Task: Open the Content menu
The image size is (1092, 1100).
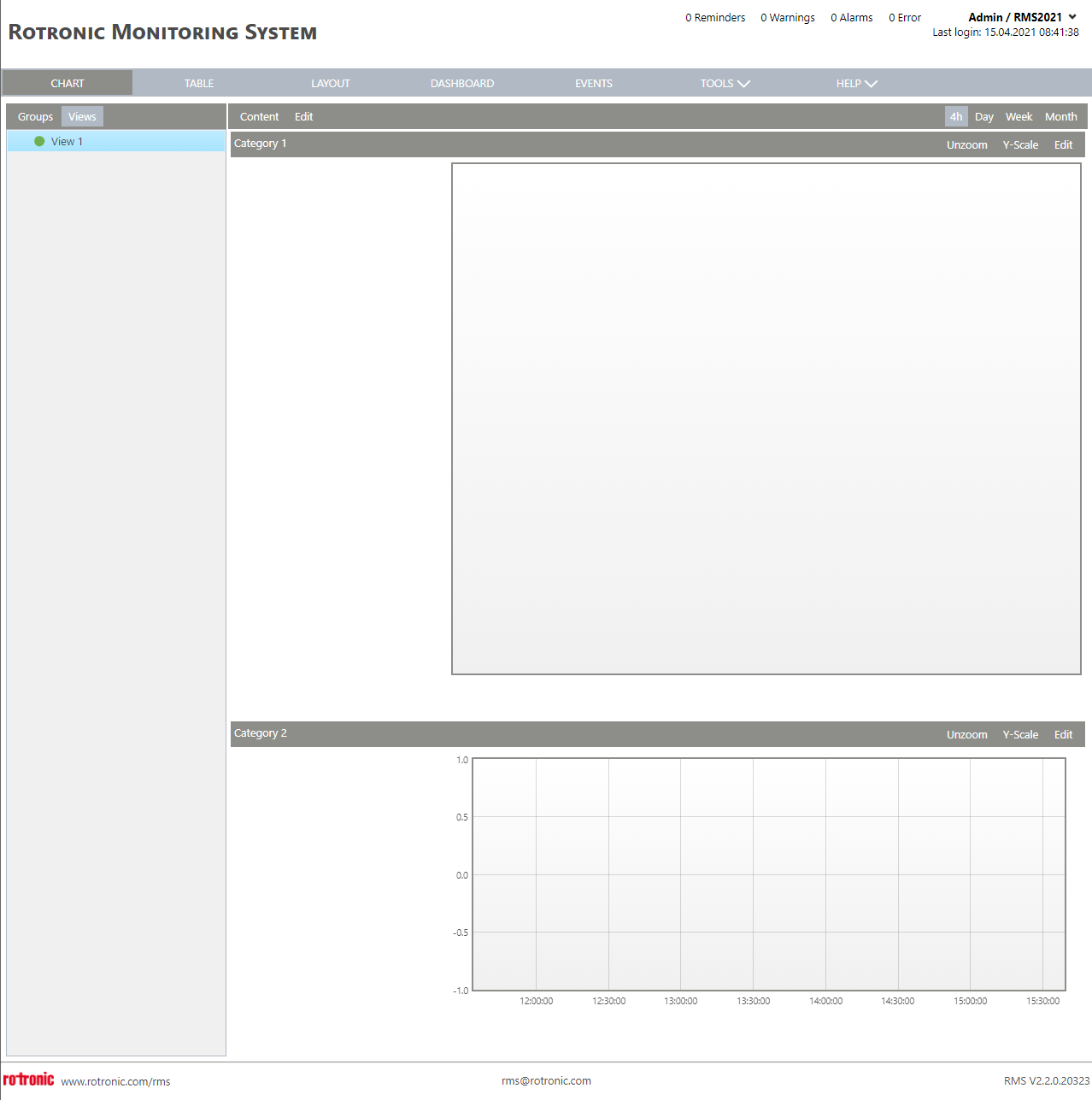Action: point(259,117)
